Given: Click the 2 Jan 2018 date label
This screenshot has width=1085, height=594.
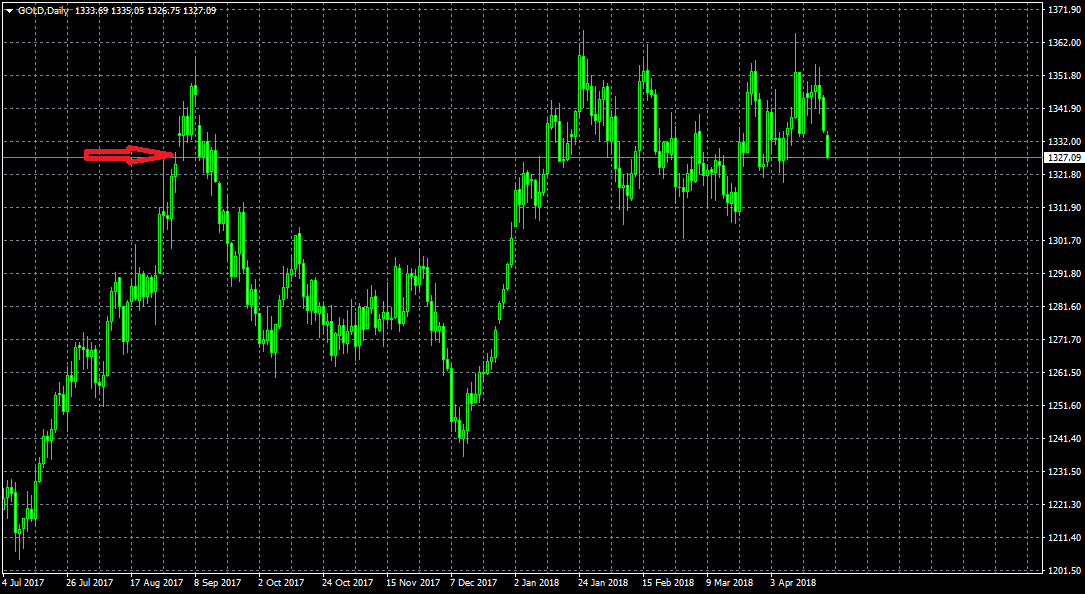Looking at the screenshot, I should tap(538, 583).
